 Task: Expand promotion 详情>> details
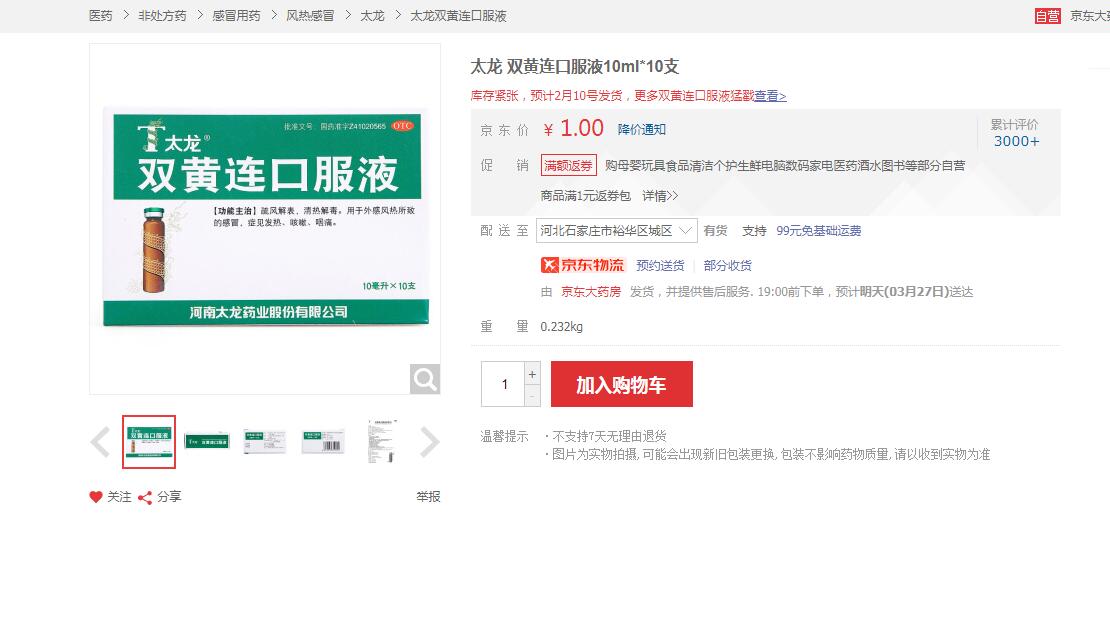click(660, 195)
